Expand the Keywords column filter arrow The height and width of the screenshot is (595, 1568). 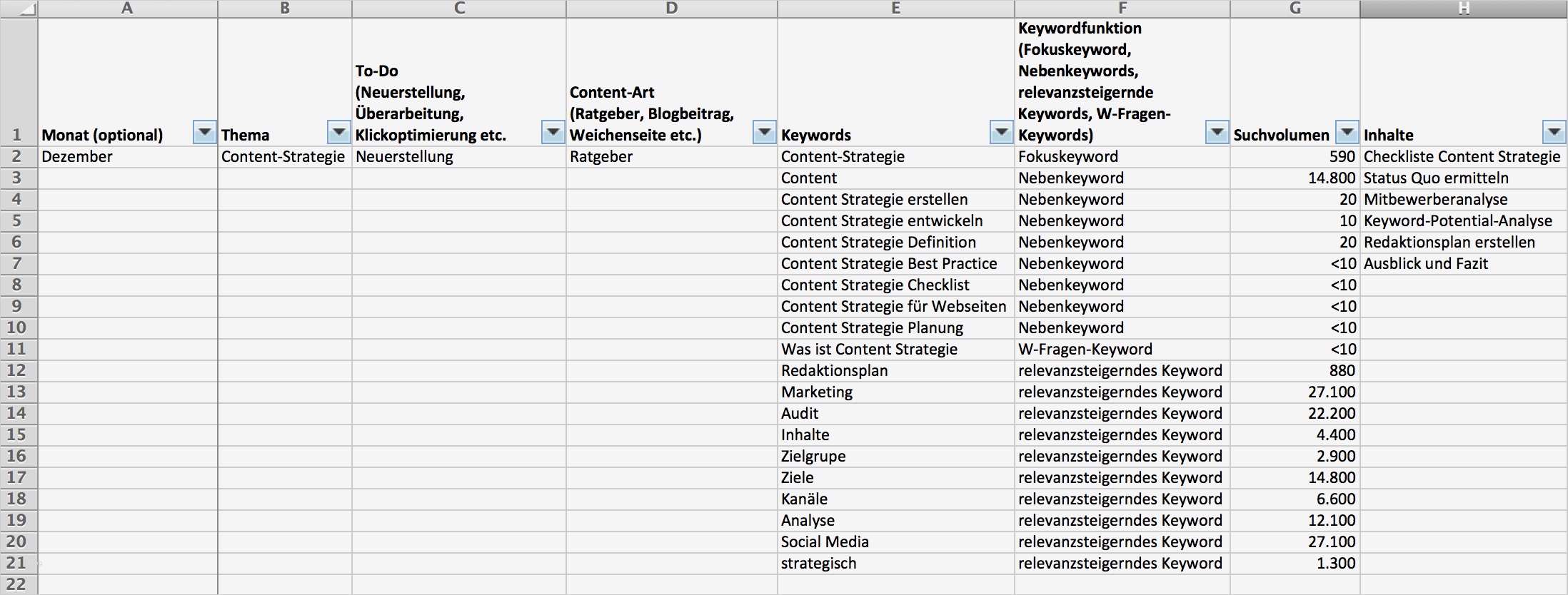point(1001,133)
